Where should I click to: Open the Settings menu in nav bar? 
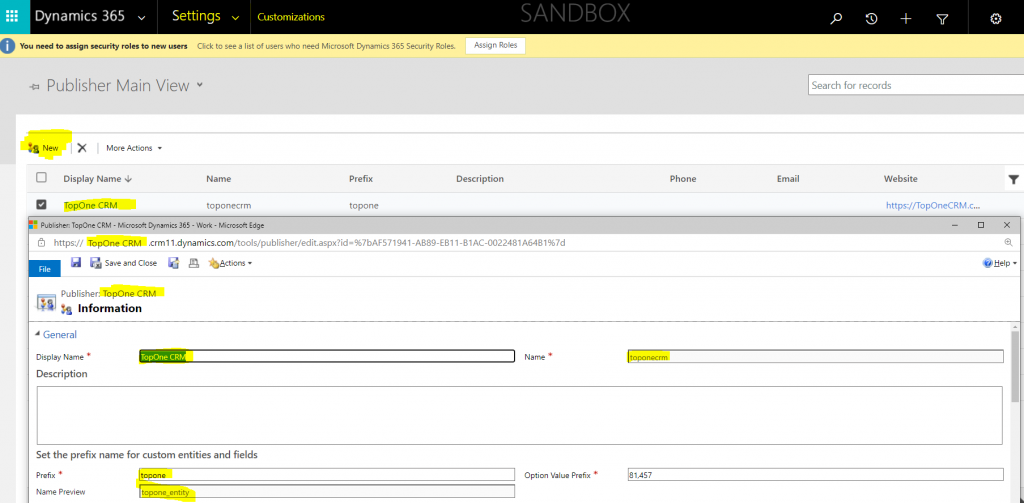tap(205, 17)
